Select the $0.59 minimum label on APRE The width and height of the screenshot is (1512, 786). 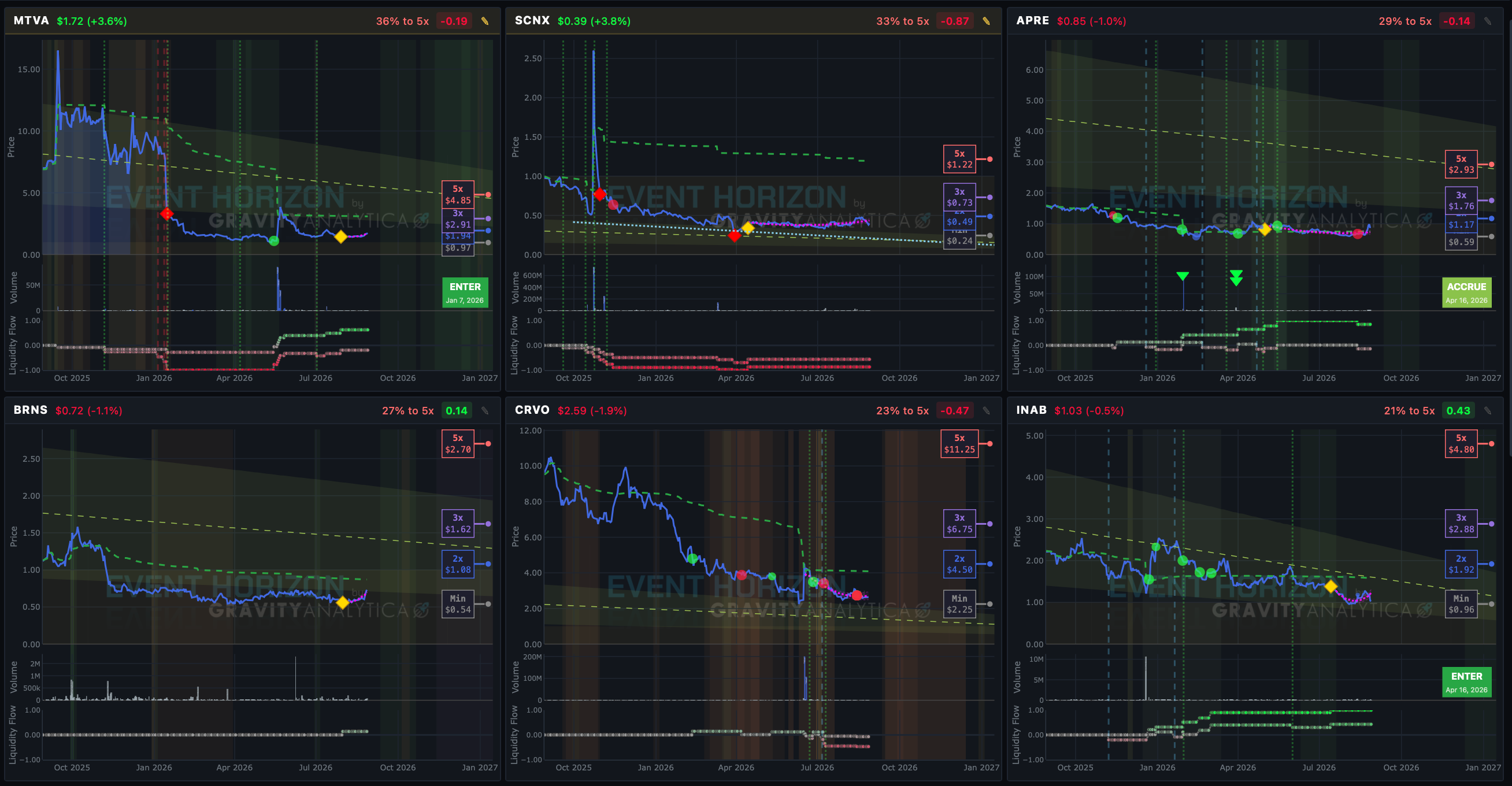[1461, 242]
